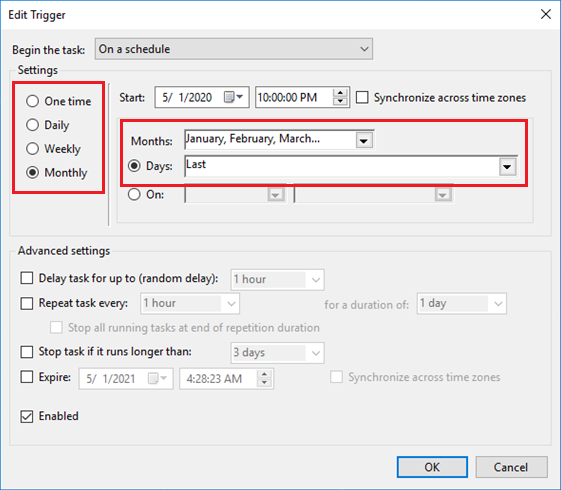The width and height of the screenshot is (561, 490).
Task: Close the Edit Trigger dialog
Action: (546, 14)
